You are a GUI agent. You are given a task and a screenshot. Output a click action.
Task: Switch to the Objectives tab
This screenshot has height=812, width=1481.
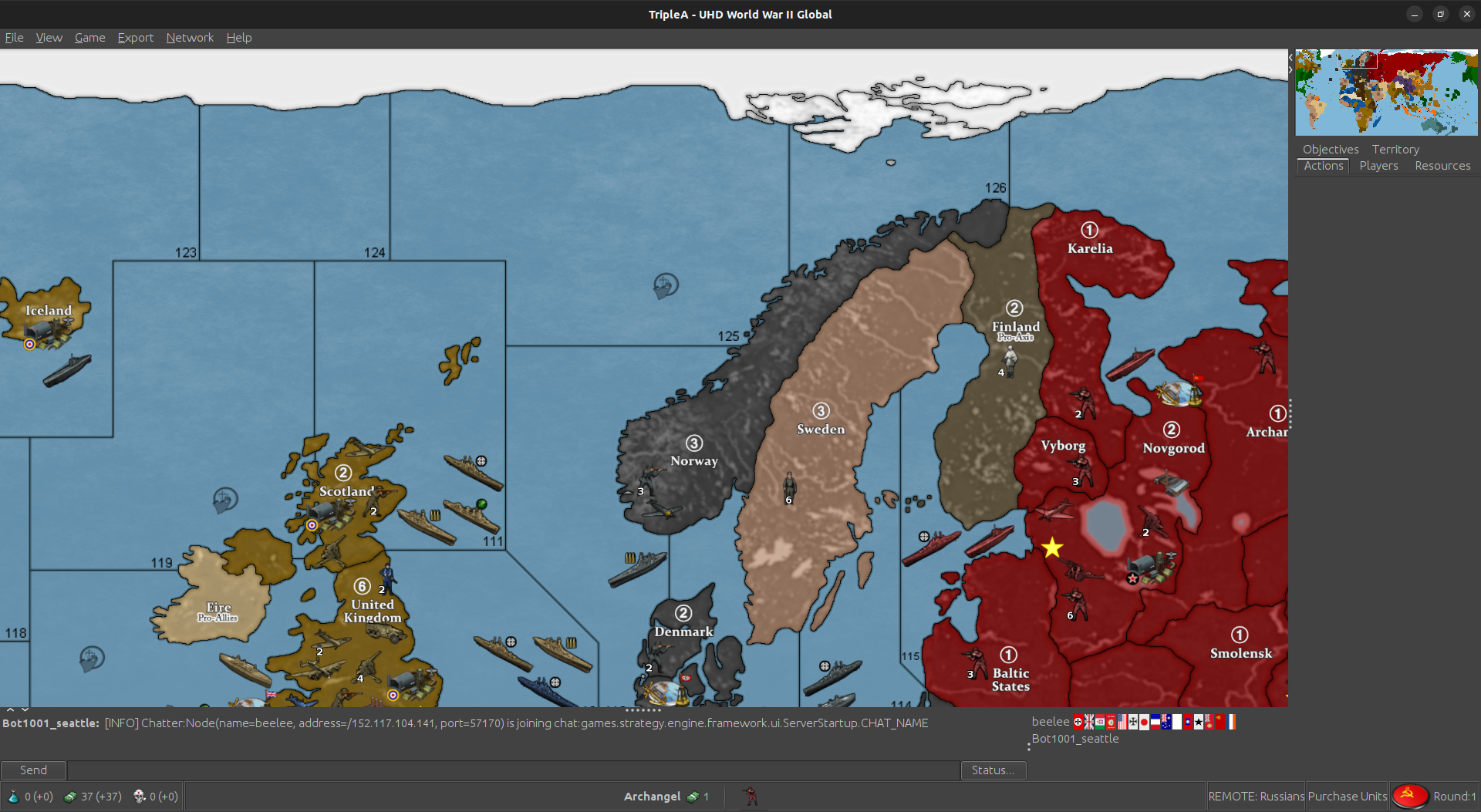click(x=1331, y=149)
